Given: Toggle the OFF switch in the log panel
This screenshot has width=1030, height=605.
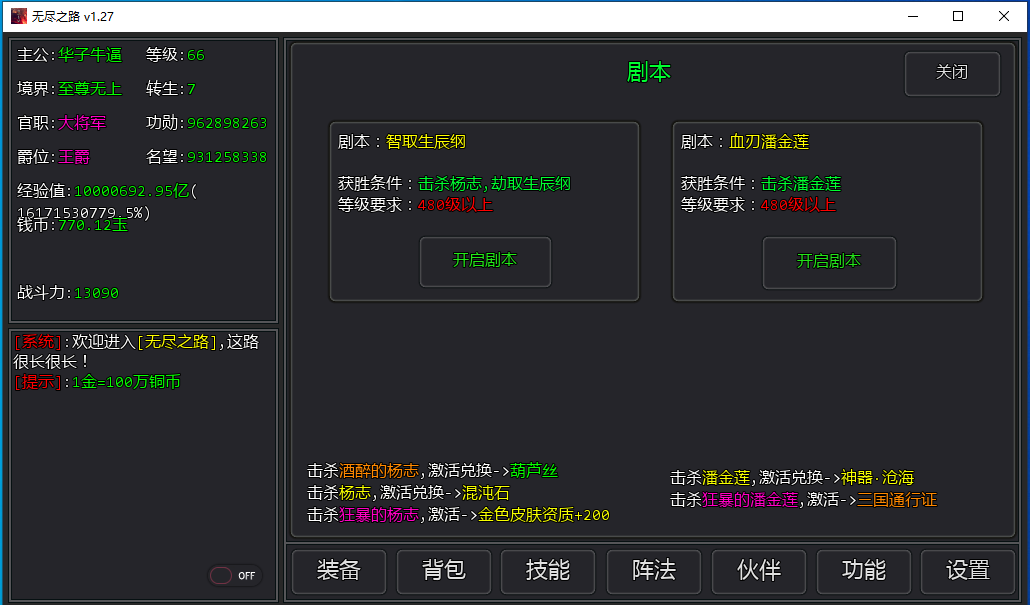Looking at the screenshot, I should pos(233,575).
